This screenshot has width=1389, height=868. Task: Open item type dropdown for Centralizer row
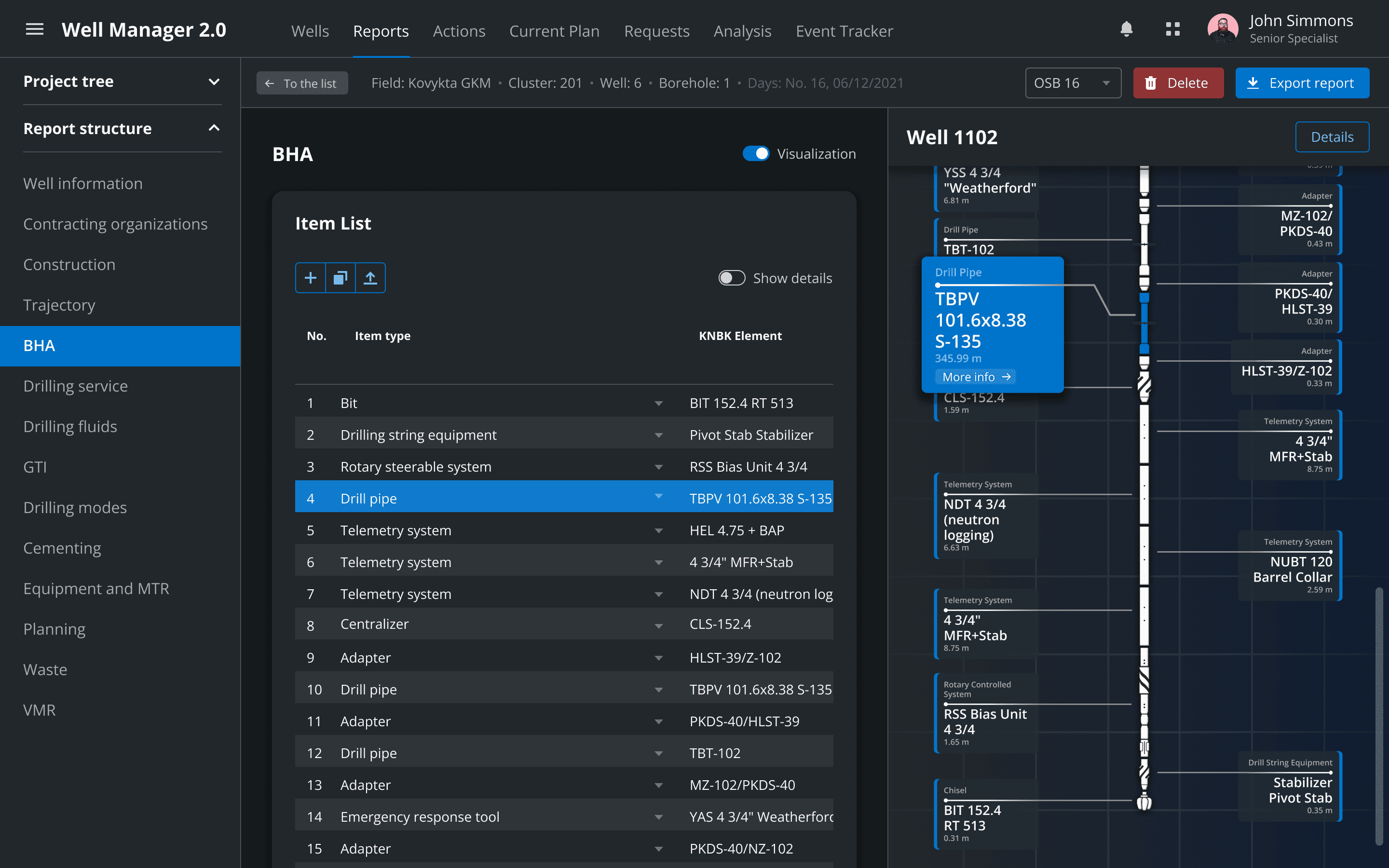tap(658, 625)
